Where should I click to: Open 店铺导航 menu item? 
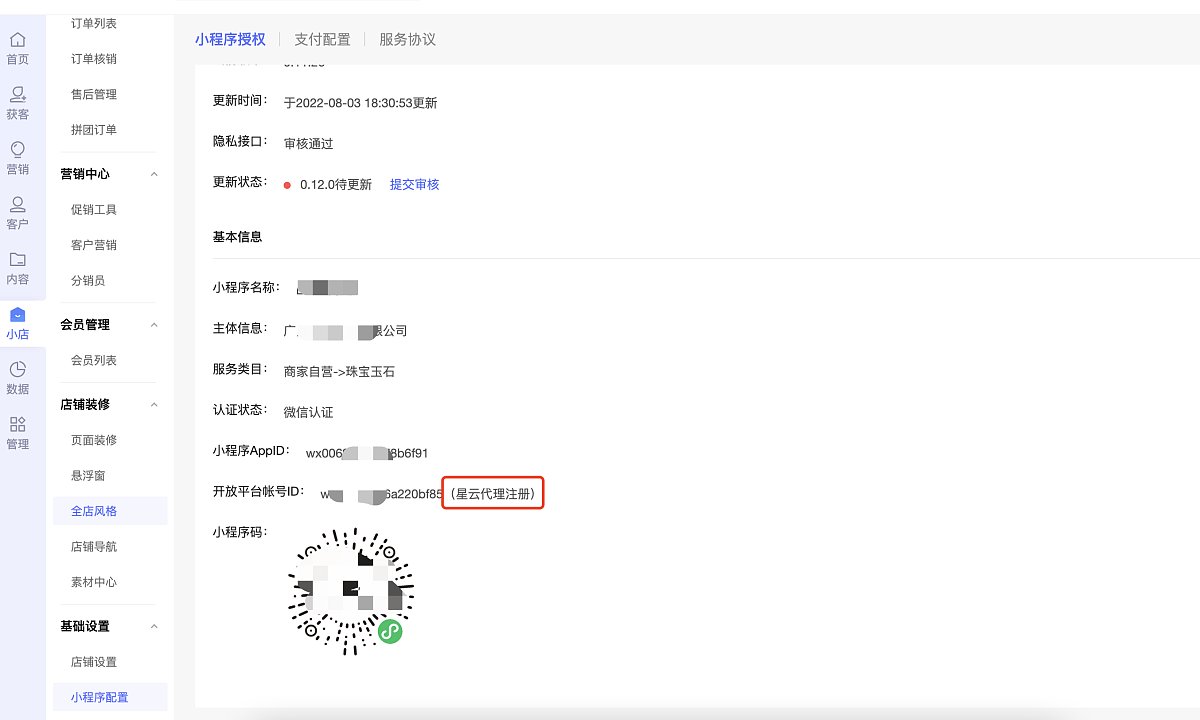click(x=94, y=547)
